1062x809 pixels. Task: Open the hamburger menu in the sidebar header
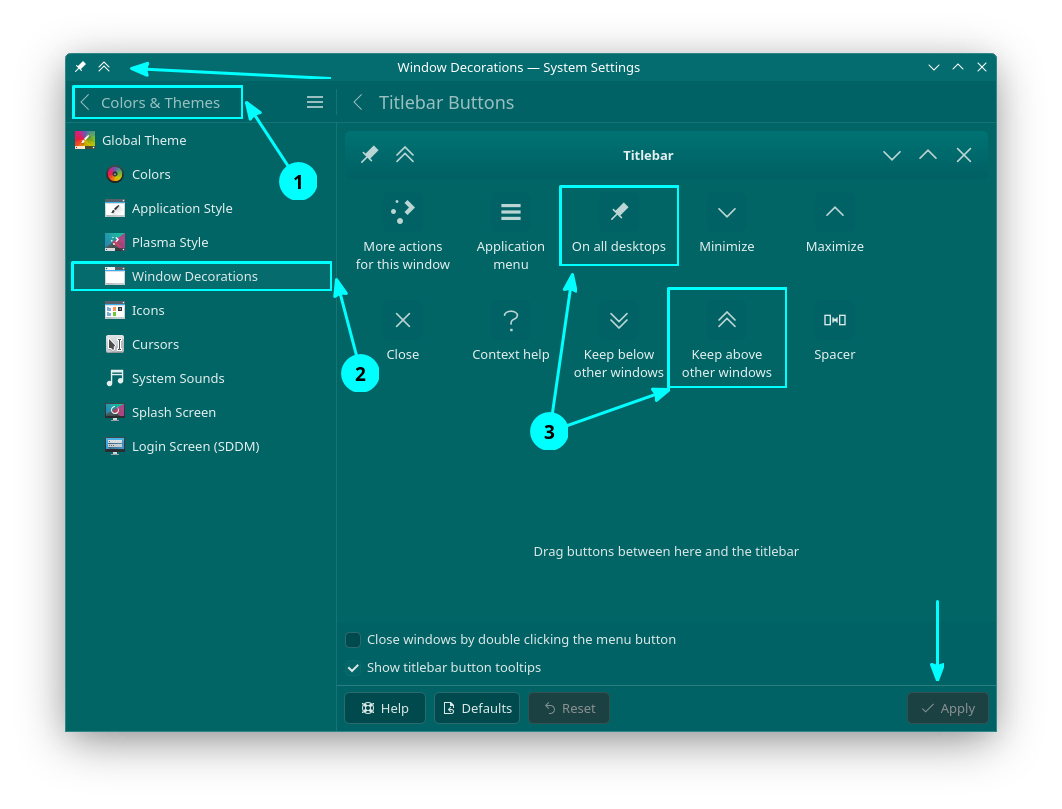tap(315, 103)
